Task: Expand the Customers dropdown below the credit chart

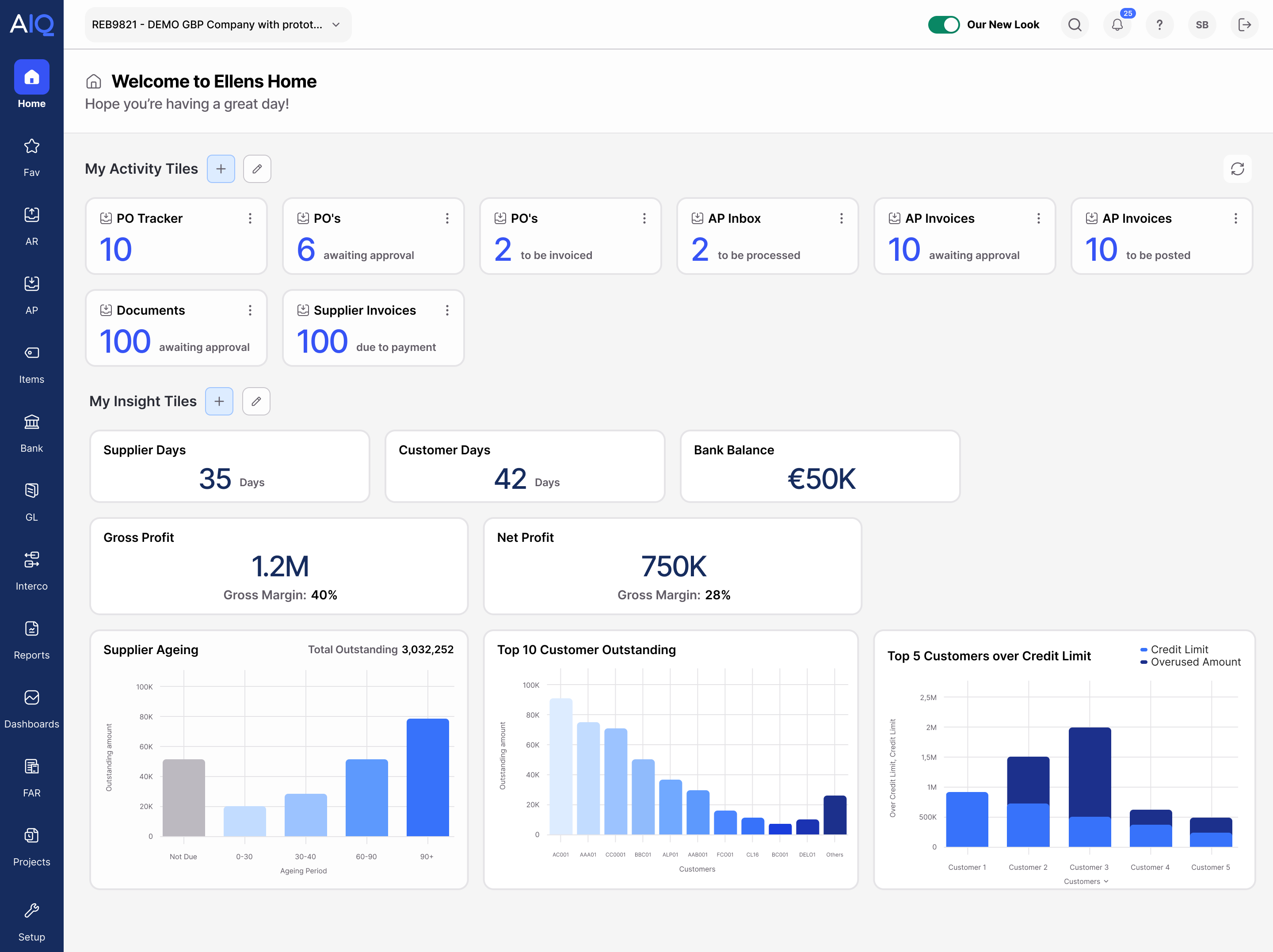Action: (x=1086, y=881)
